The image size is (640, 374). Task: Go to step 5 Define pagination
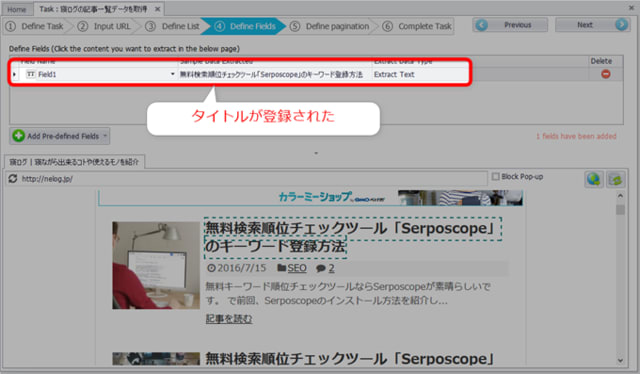pos(330,26)
